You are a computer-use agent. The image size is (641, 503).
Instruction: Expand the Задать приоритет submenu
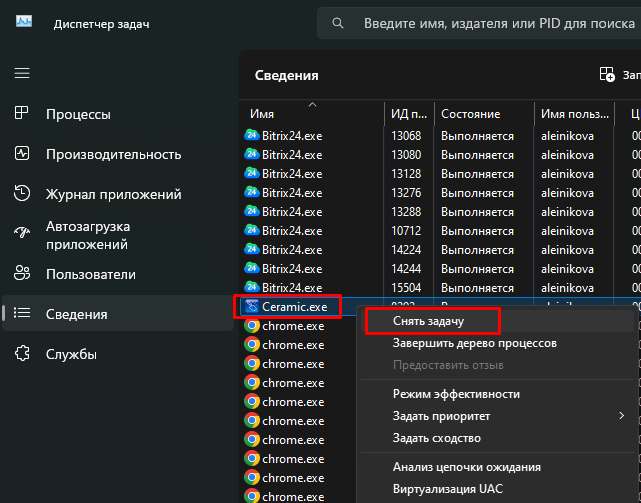tap(621, 415)
